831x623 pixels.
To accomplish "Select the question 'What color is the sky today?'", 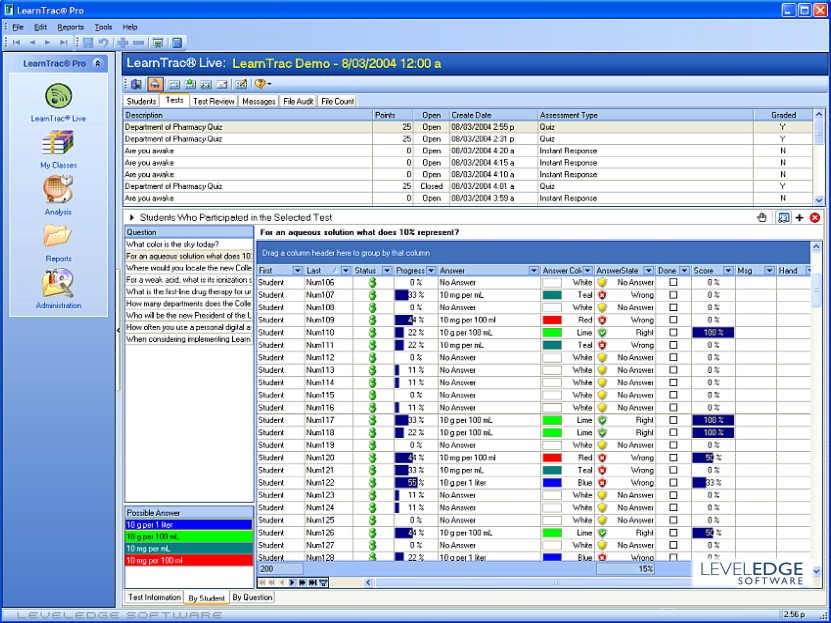I will pyautogui.click(x=187, y=244).
